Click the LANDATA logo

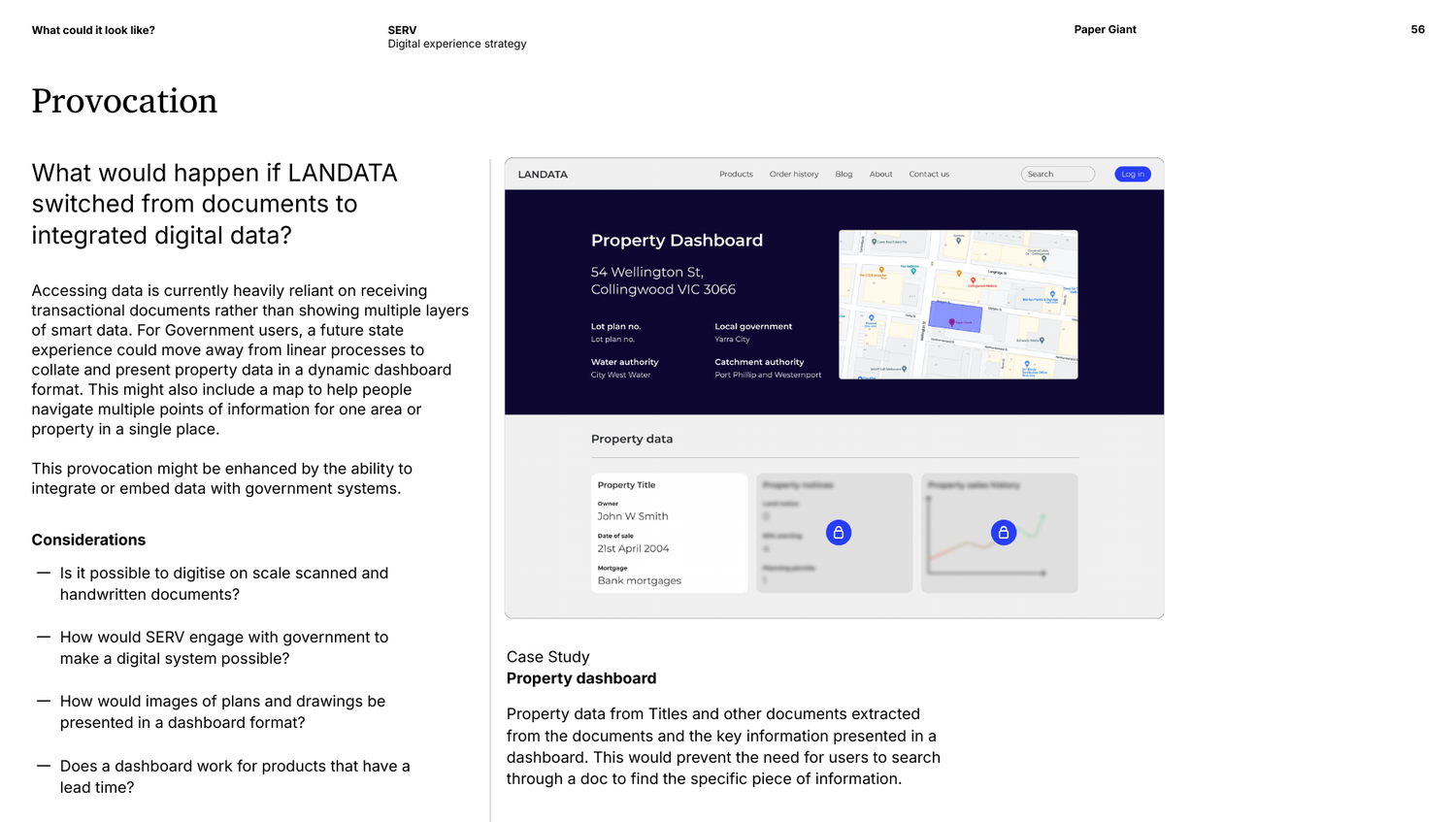pyautogui.click(x=541, y=174)
